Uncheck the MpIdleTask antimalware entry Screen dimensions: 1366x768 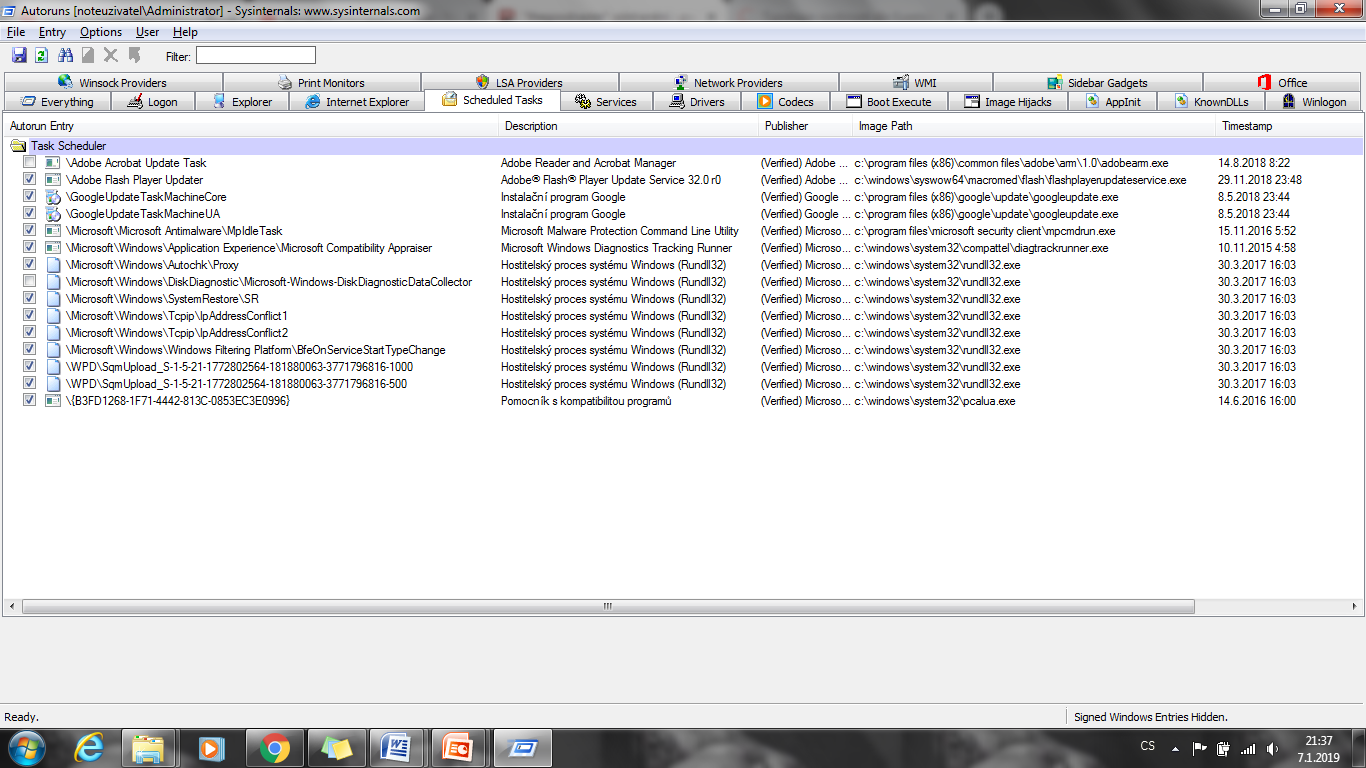pos(30,231)
